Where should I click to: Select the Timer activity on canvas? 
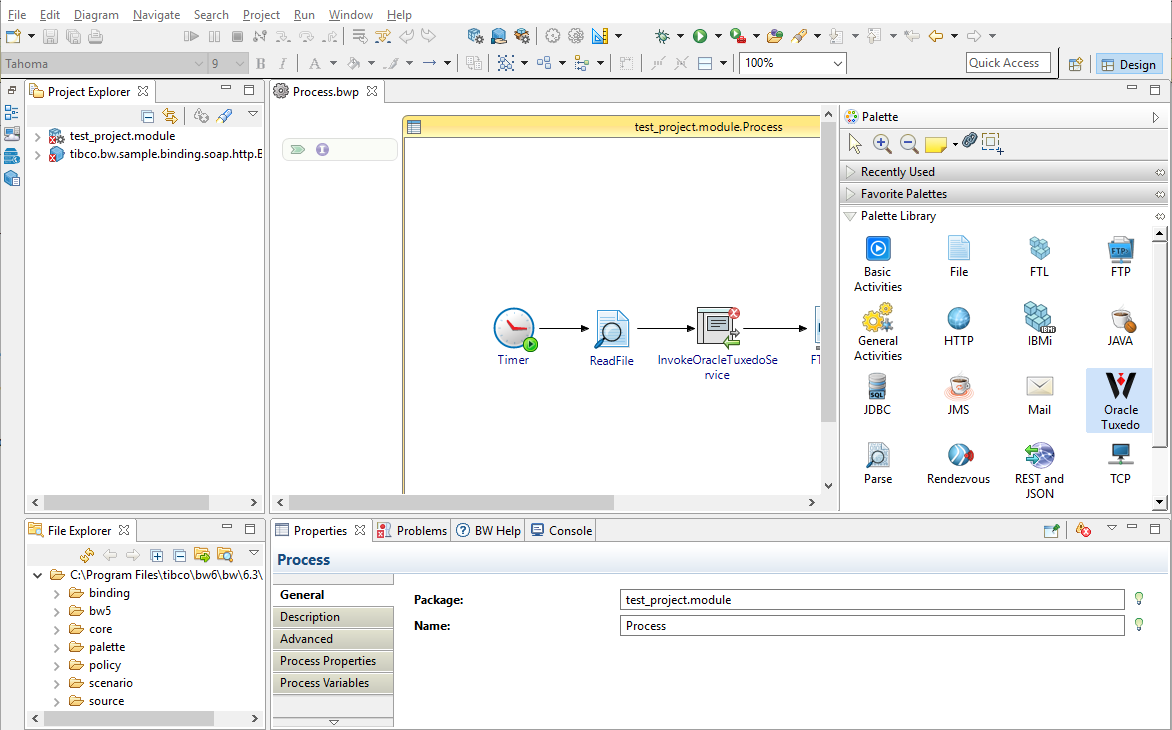(514, 330)
